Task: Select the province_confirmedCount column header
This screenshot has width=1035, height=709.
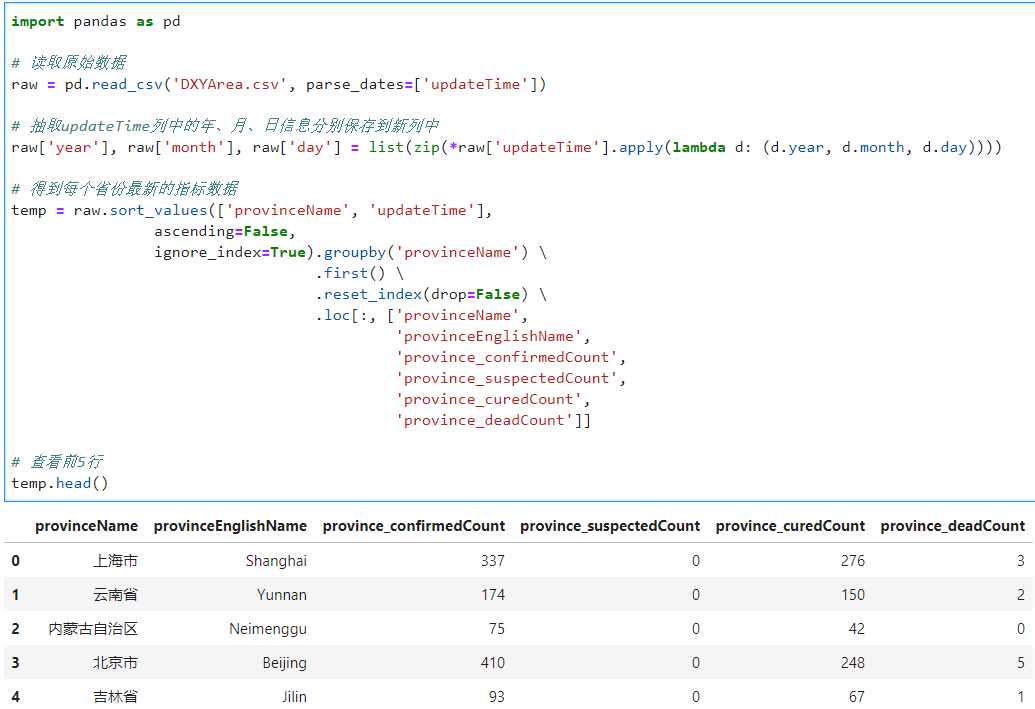Action: [414, 526]
